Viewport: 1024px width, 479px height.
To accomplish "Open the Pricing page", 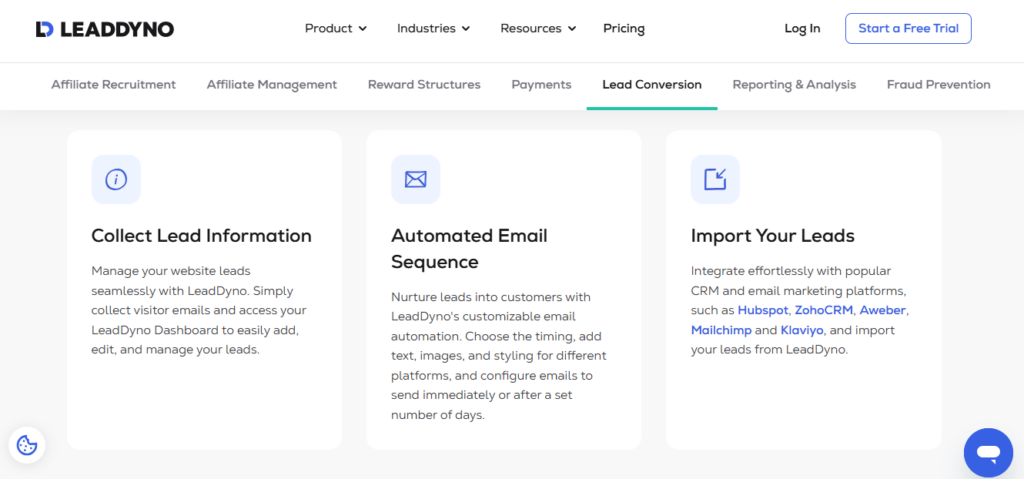I will (624, 29).
